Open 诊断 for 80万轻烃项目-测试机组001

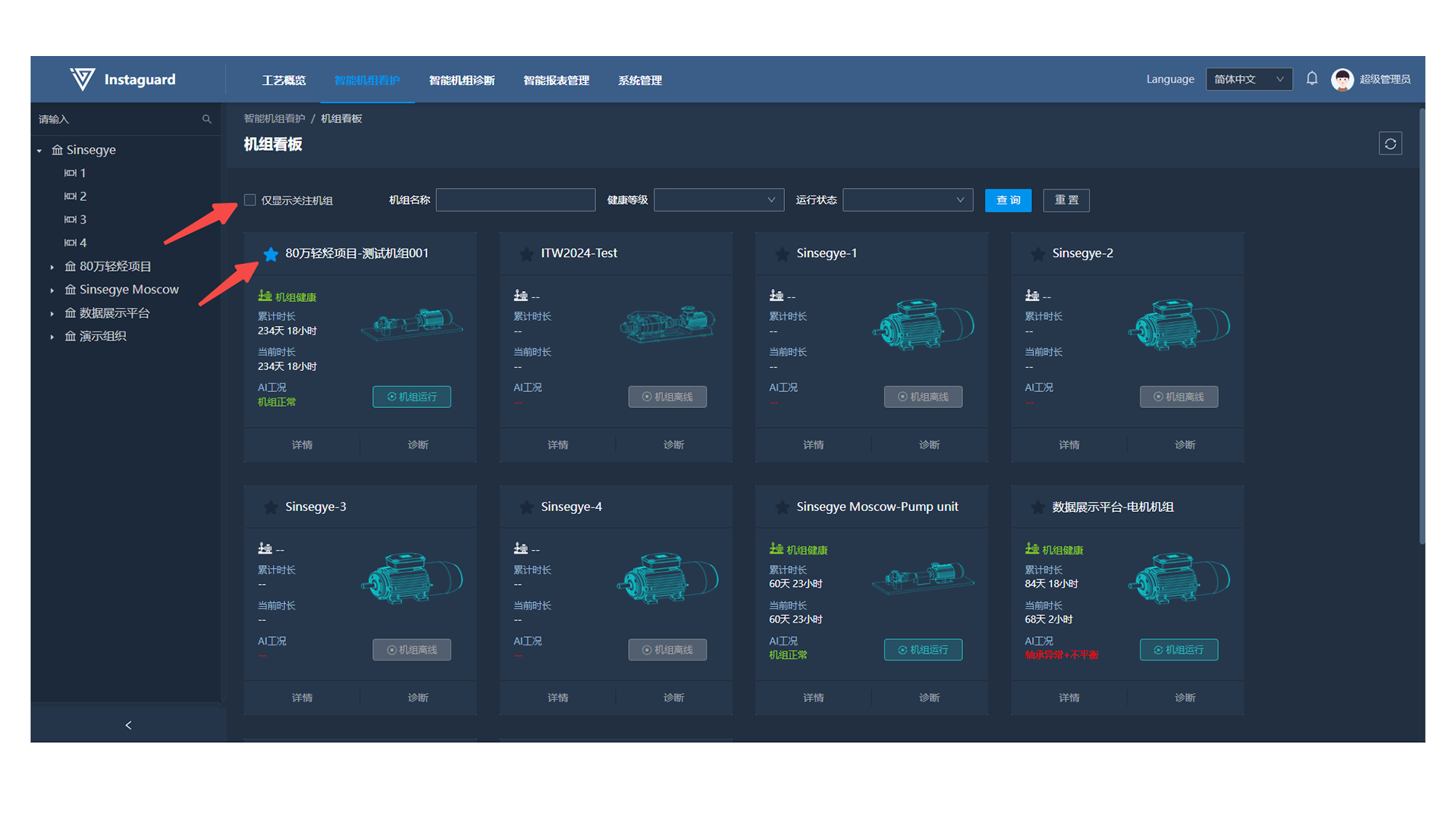[418, 445]
